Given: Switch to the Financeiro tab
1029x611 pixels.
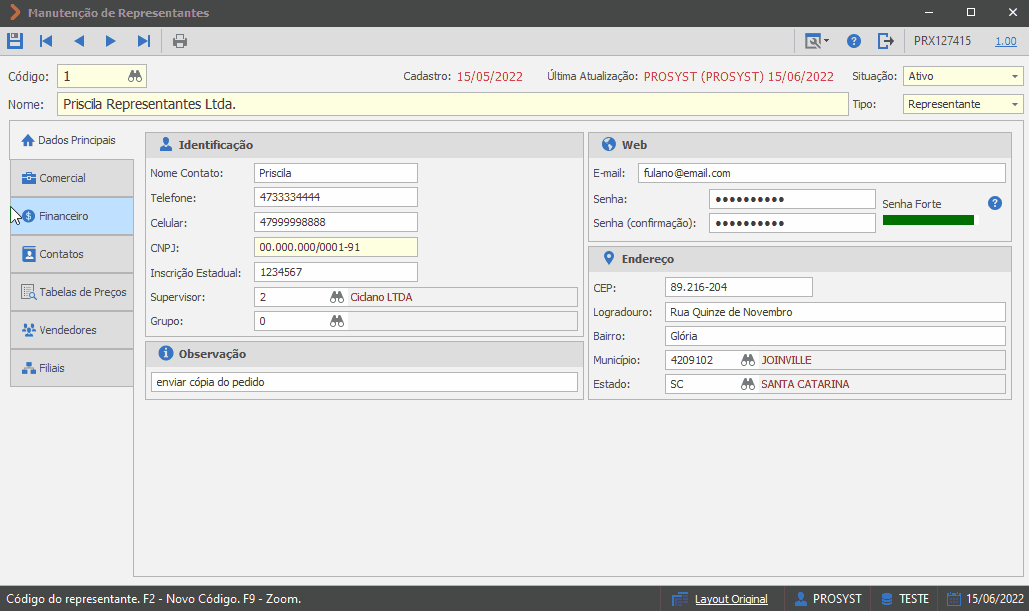Looking at the screenshot, I should [72, 216].
